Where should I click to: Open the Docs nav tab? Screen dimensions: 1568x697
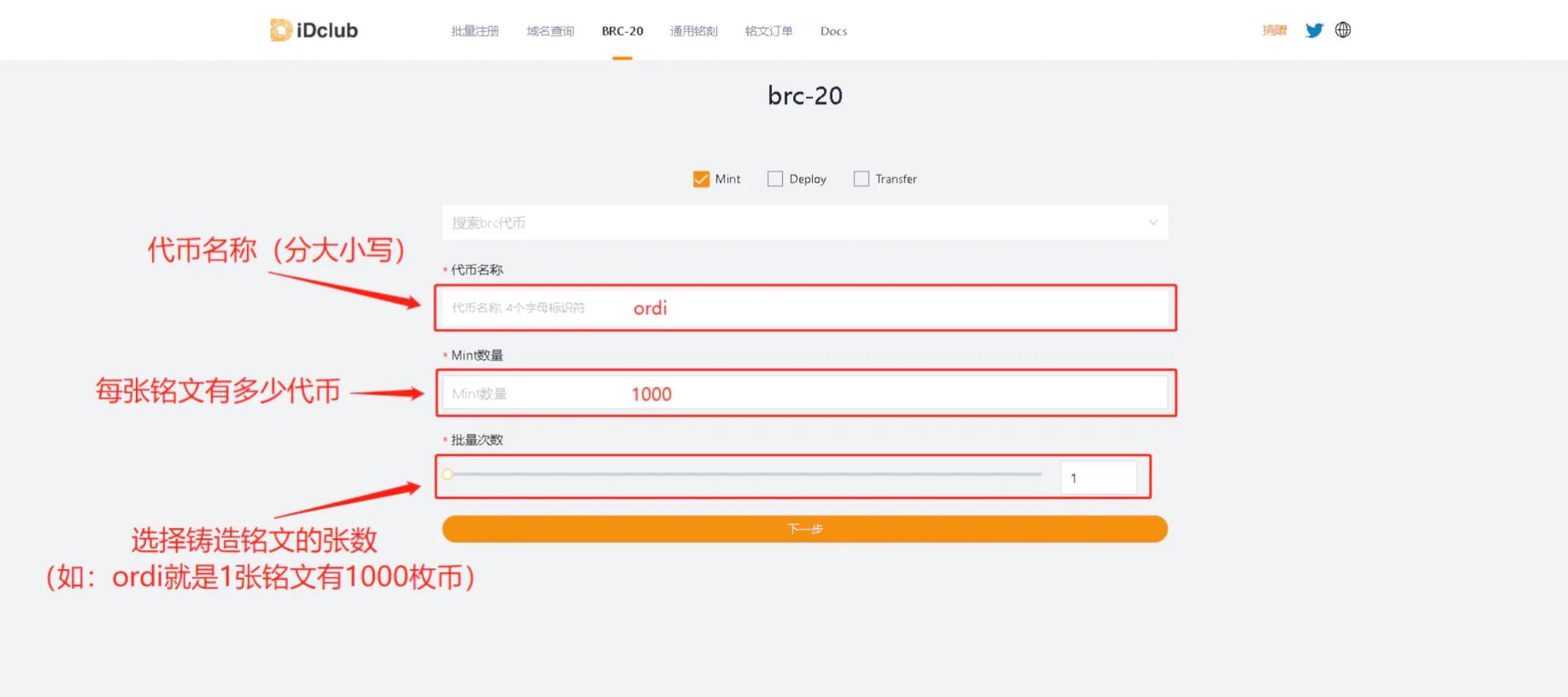[x=833, y=31]
